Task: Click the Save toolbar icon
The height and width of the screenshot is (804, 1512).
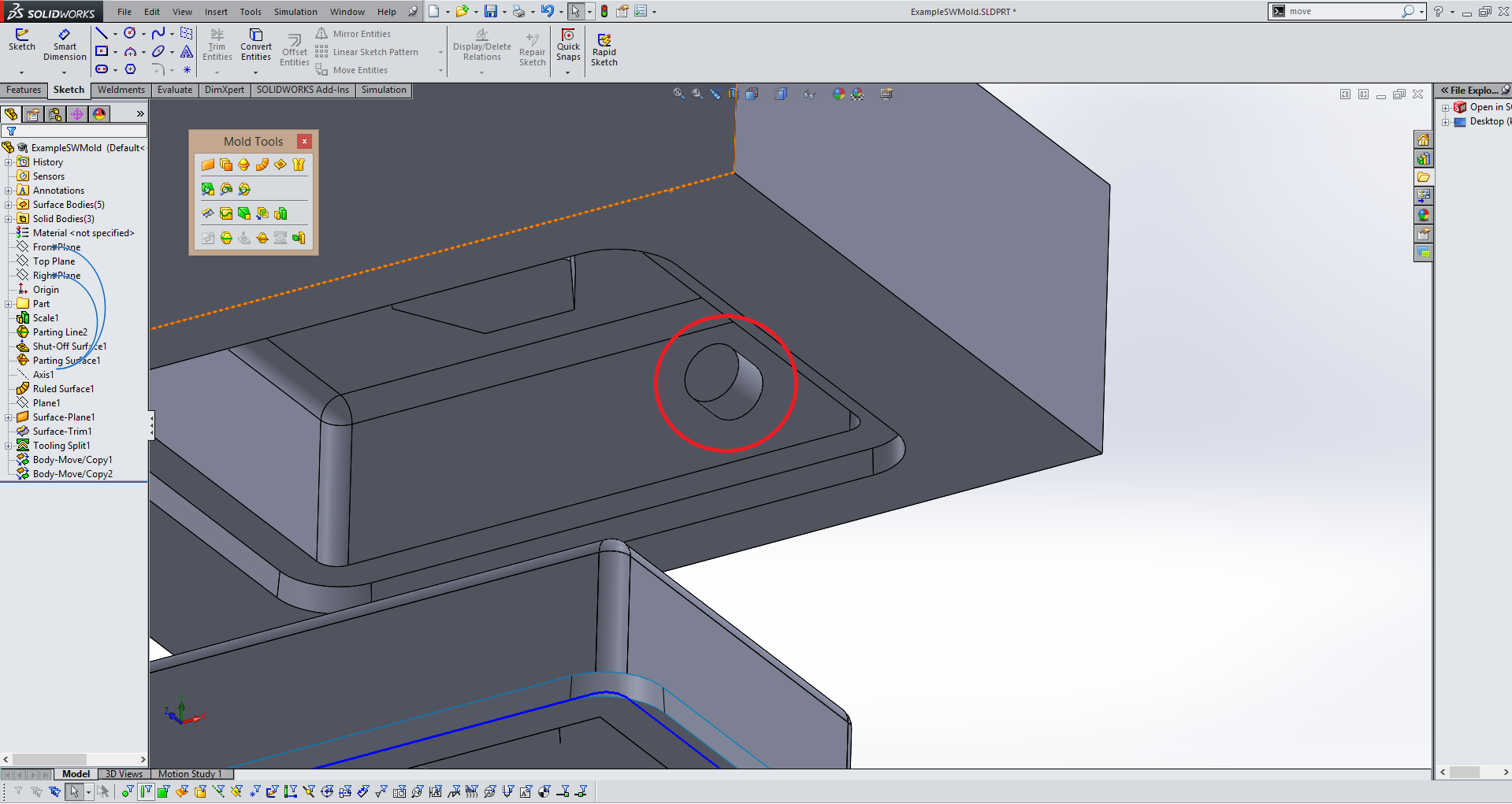Action: [491, 11]
